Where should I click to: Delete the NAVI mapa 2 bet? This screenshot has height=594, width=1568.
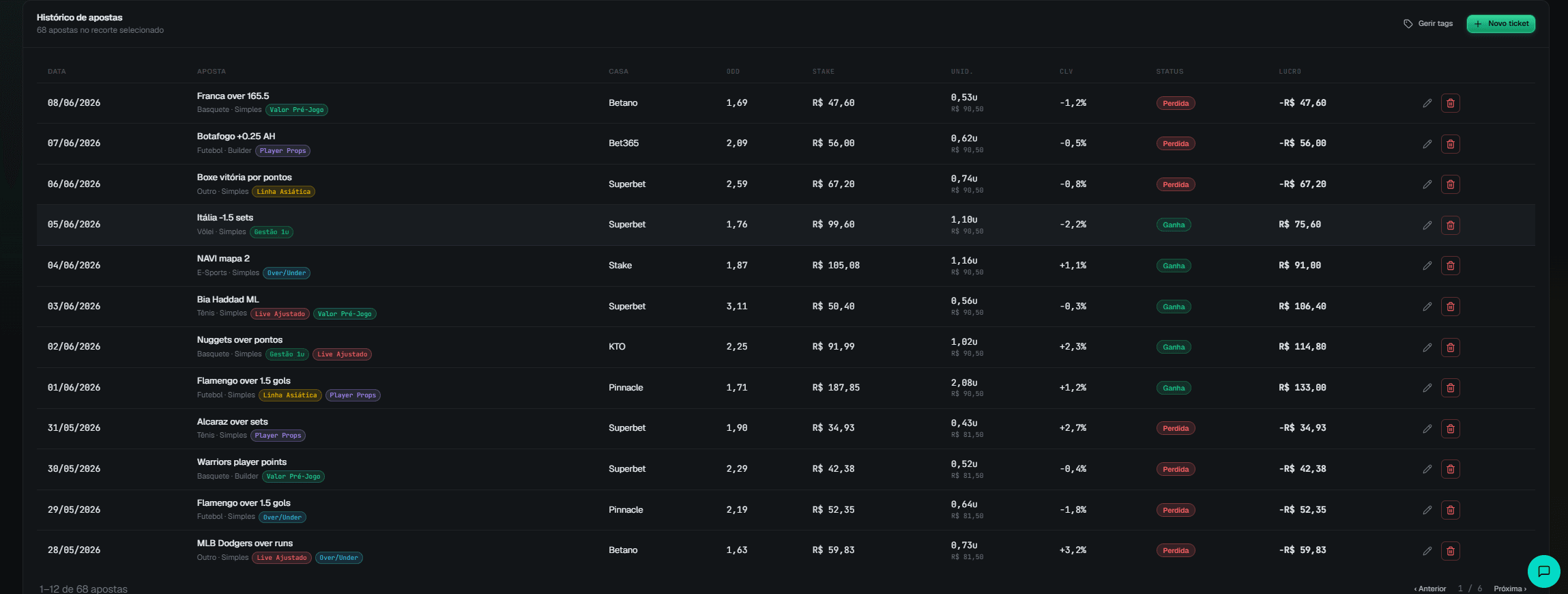pos(1450,266)
